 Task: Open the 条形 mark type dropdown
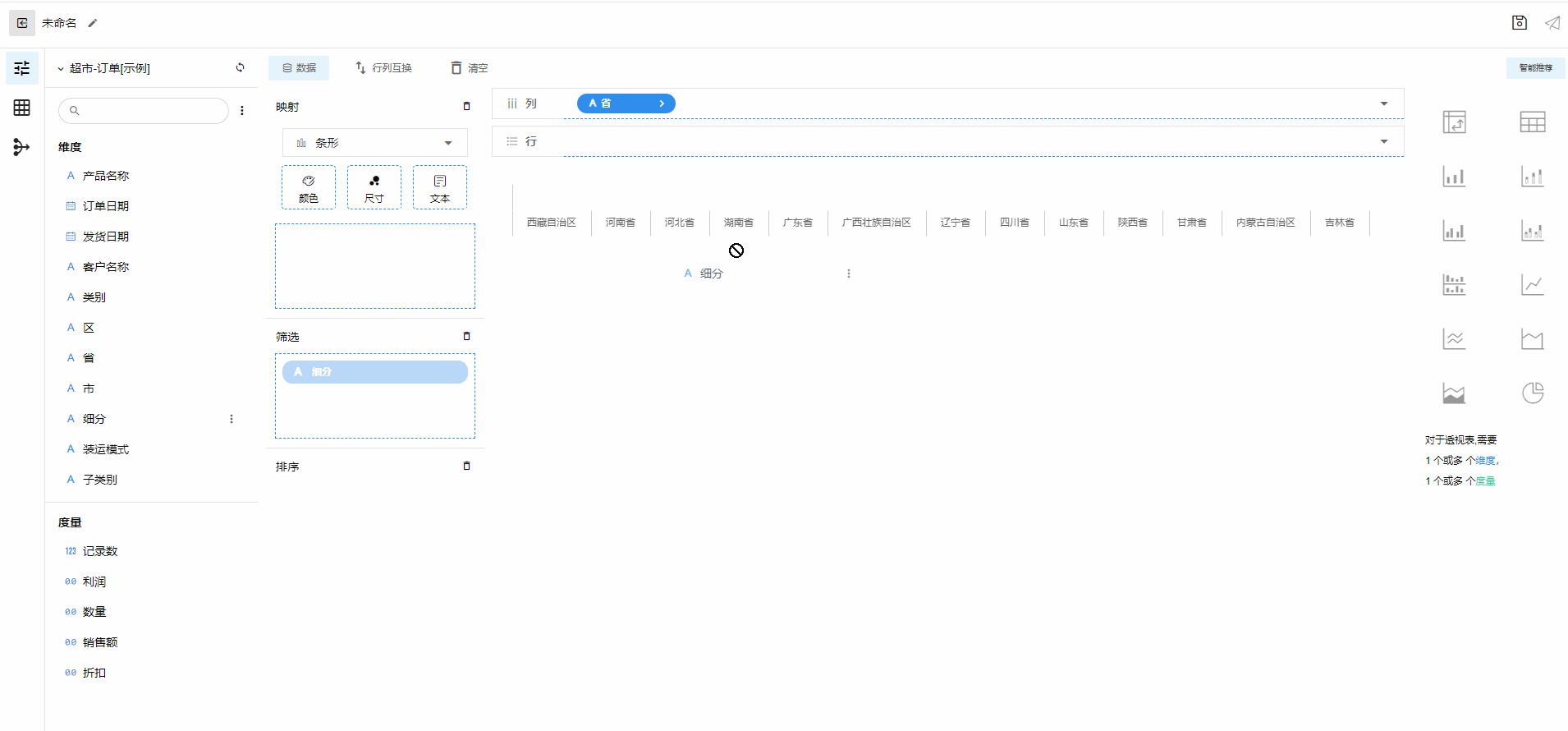tap(375, 143)
